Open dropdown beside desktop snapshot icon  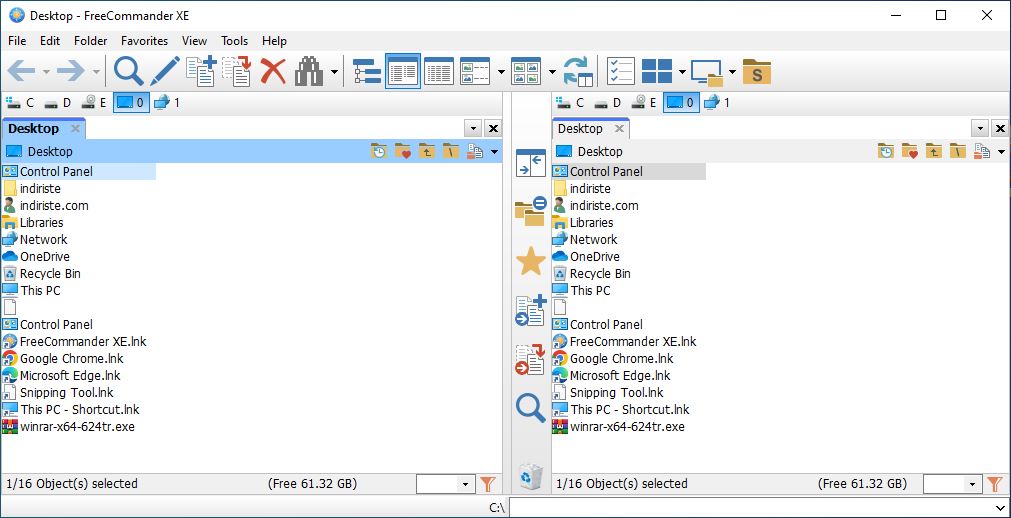coord(732,72)
